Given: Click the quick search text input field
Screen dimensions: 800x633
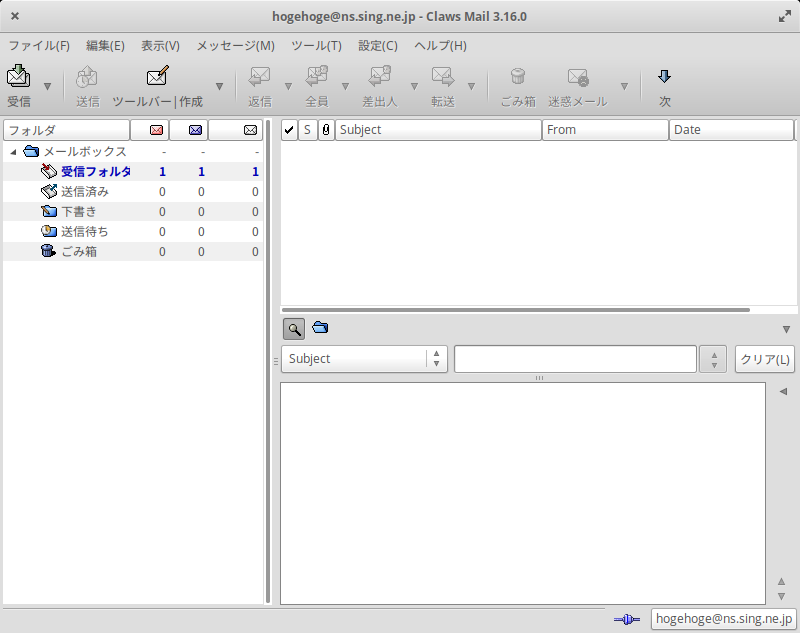Looking at the screenshot, I should 575,359.
